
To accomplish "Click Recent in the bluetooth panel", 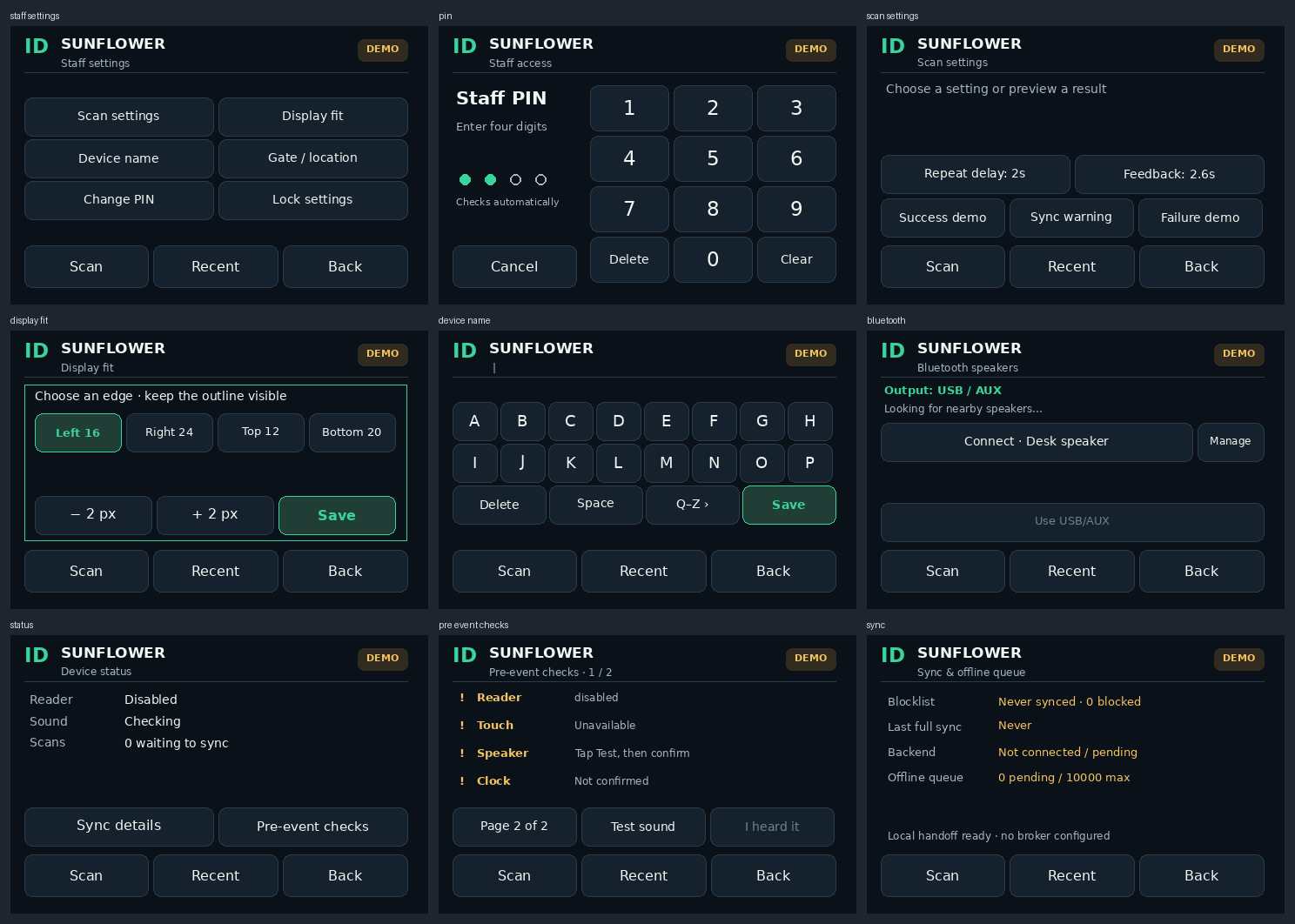I will pyautogui.click(x=1071, y=571).
